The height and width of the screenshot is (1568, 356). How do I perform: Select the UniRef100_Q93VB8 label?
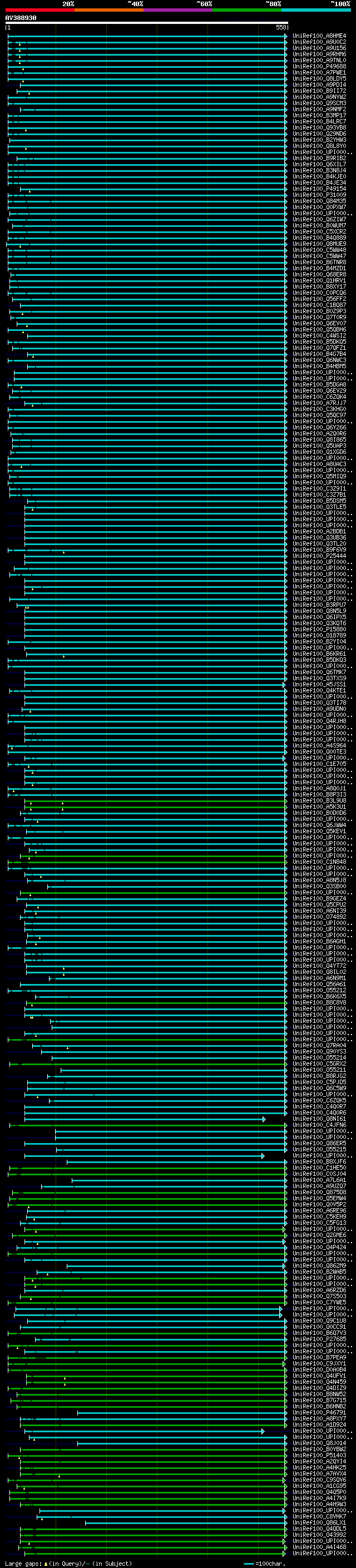coord(319,128)
